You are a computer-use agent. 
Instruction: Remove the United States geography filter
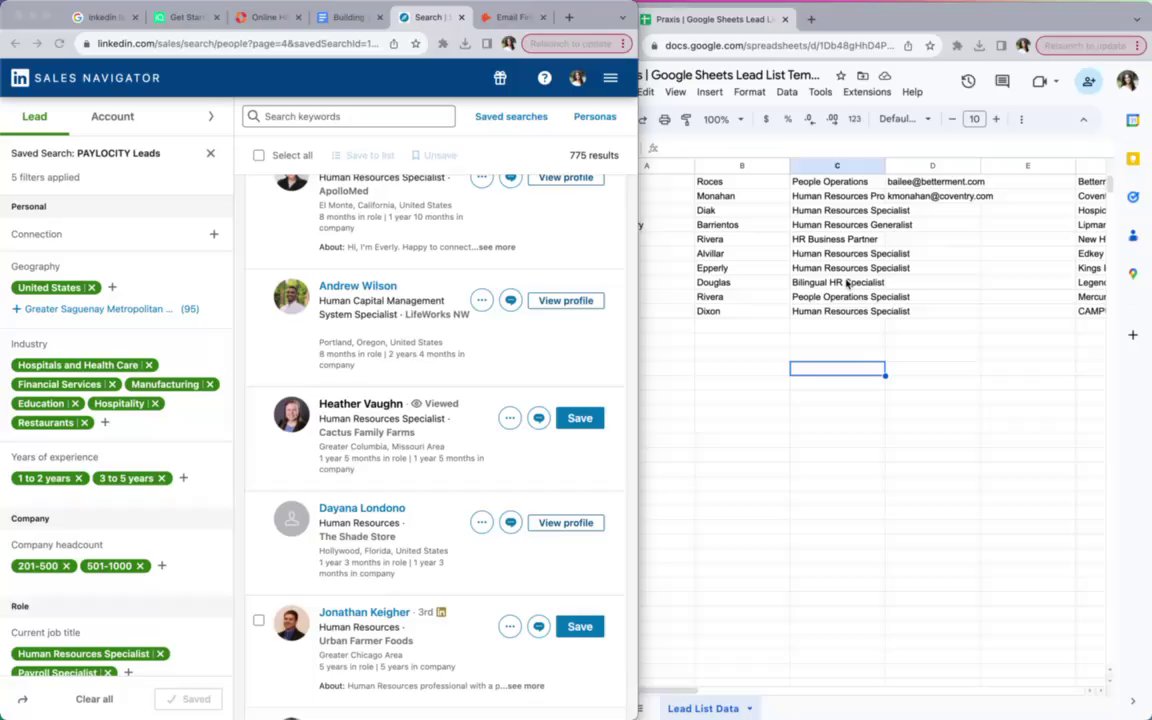tap(92, 288)
